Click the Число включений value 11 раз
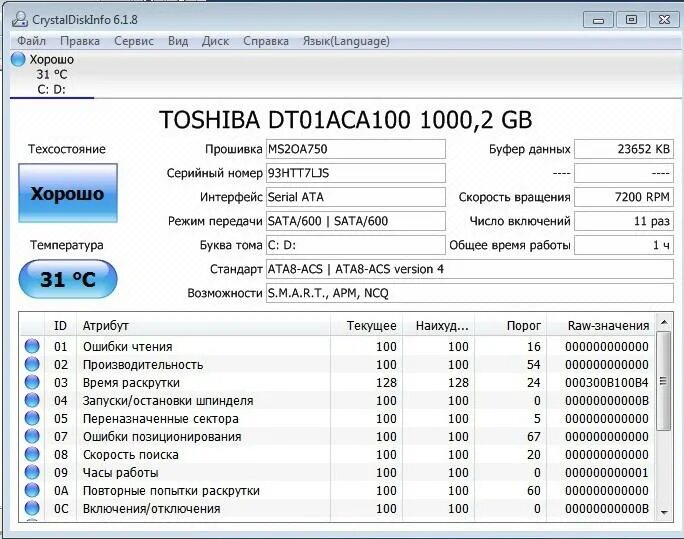The image size is (684, 539). (624, 221)
